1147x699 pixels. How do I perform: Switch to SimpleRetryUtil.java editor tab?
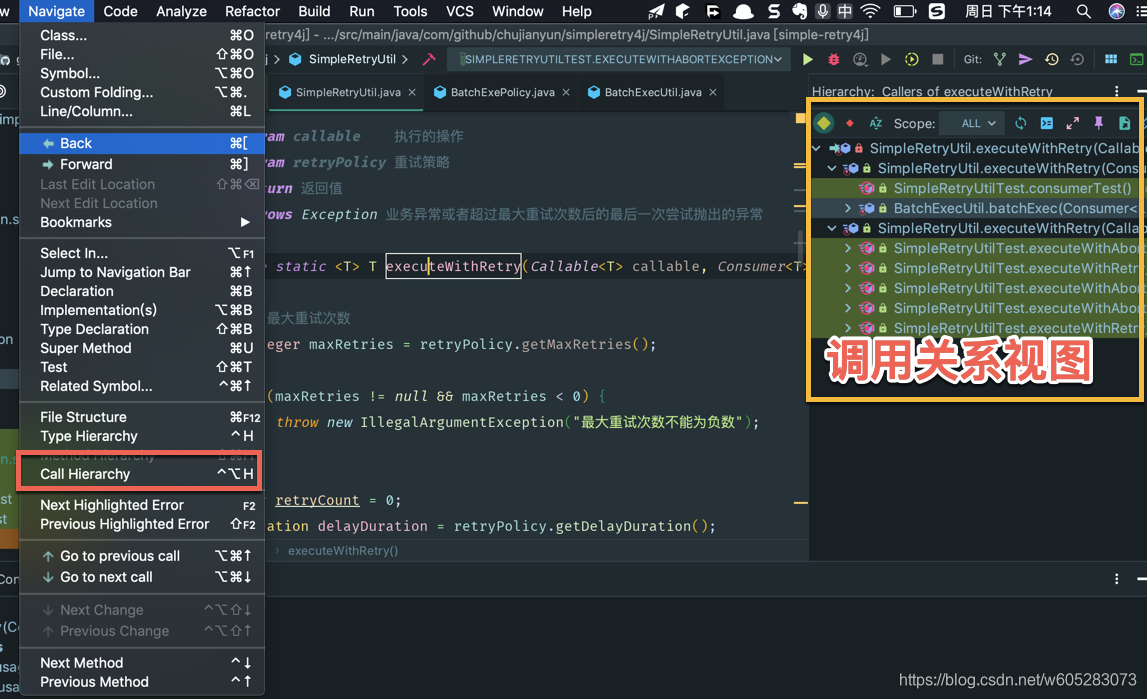pyautogui.click(x=347, y=92)
